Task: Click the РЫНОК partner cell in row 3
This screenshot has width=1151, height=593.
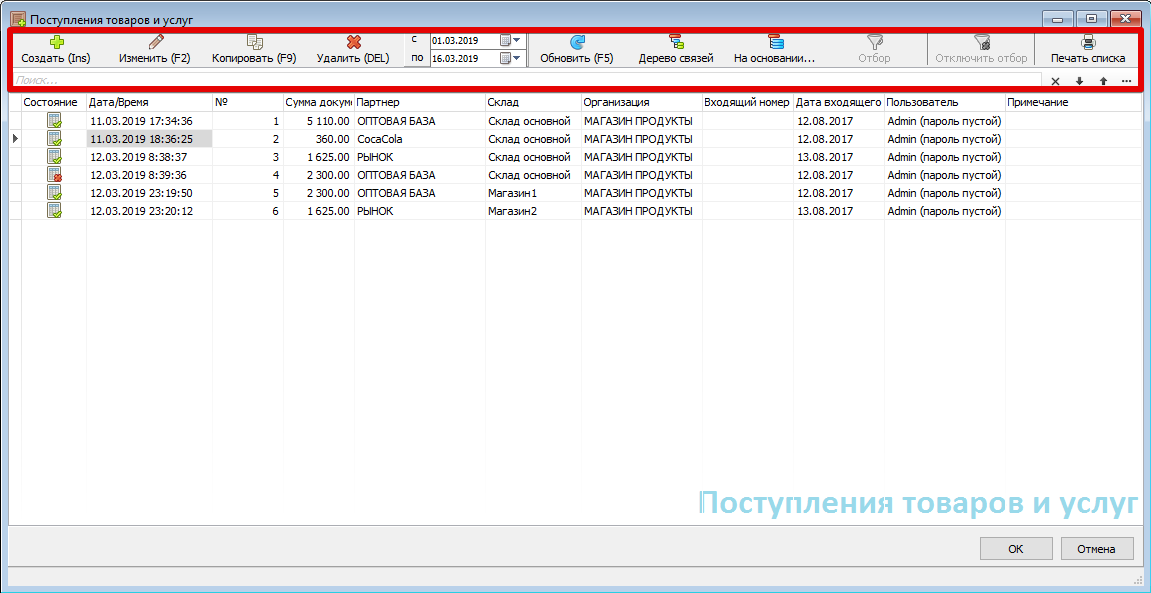Action: (x=420, y=156)
